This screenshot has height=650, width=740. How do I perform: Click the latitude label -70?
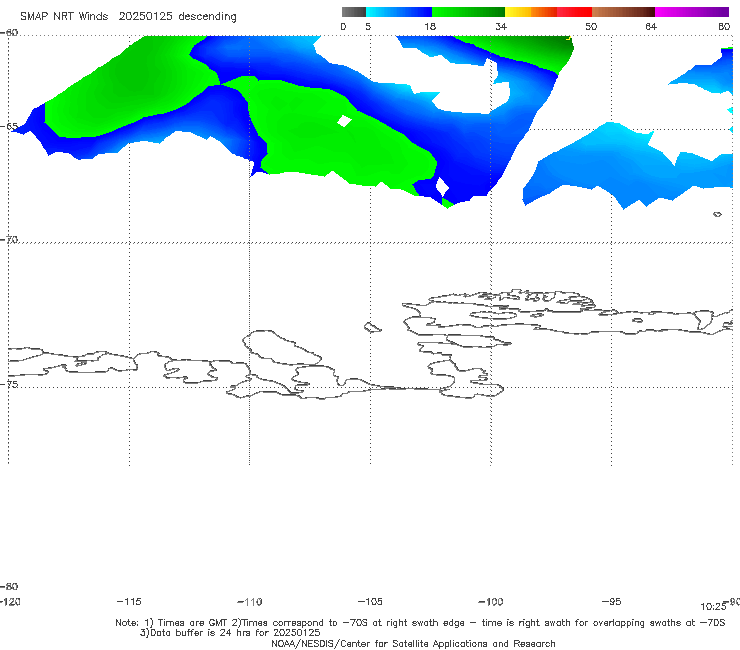(9, 240)
